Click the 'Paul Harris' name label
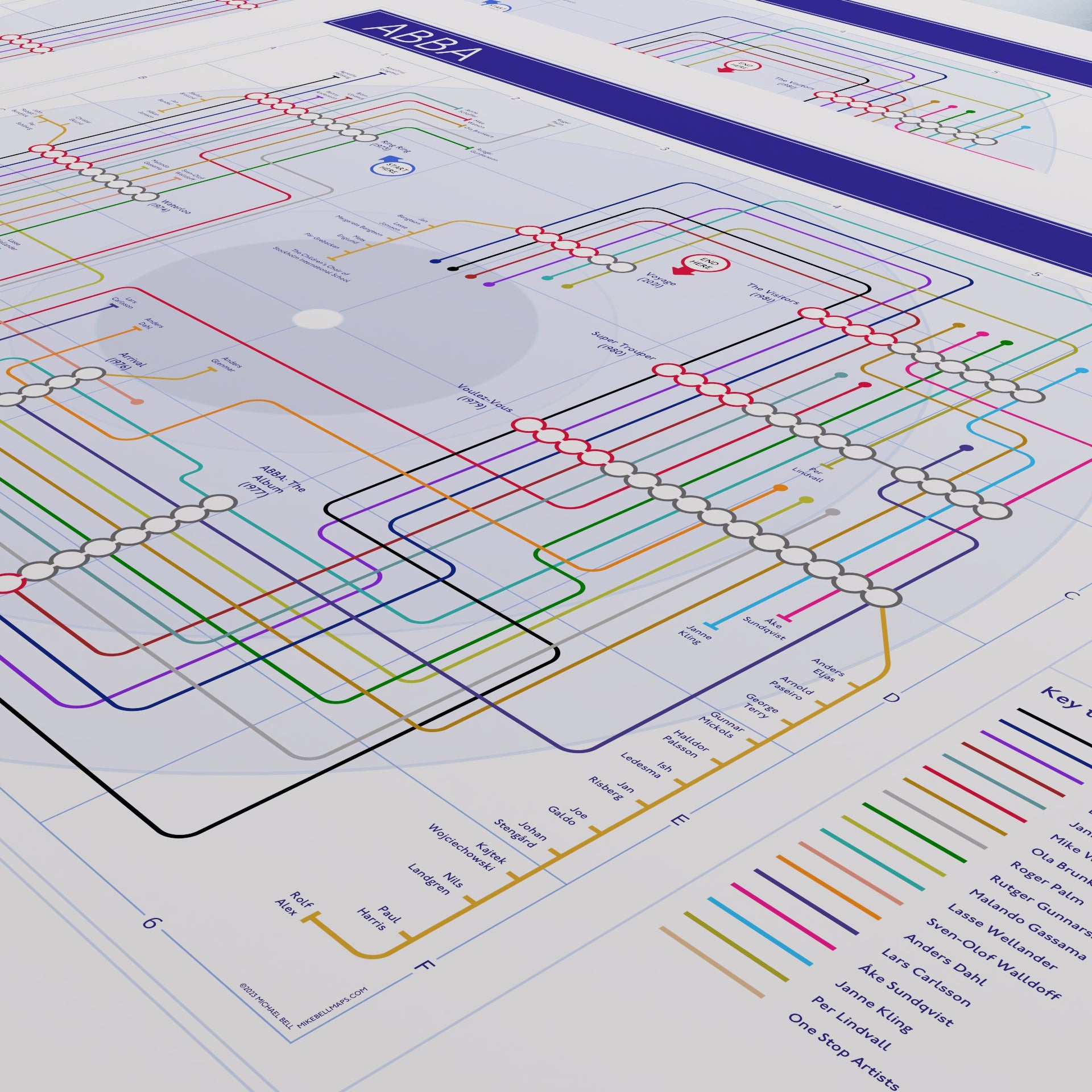The image size is (1092, 1092). [379, 918]
